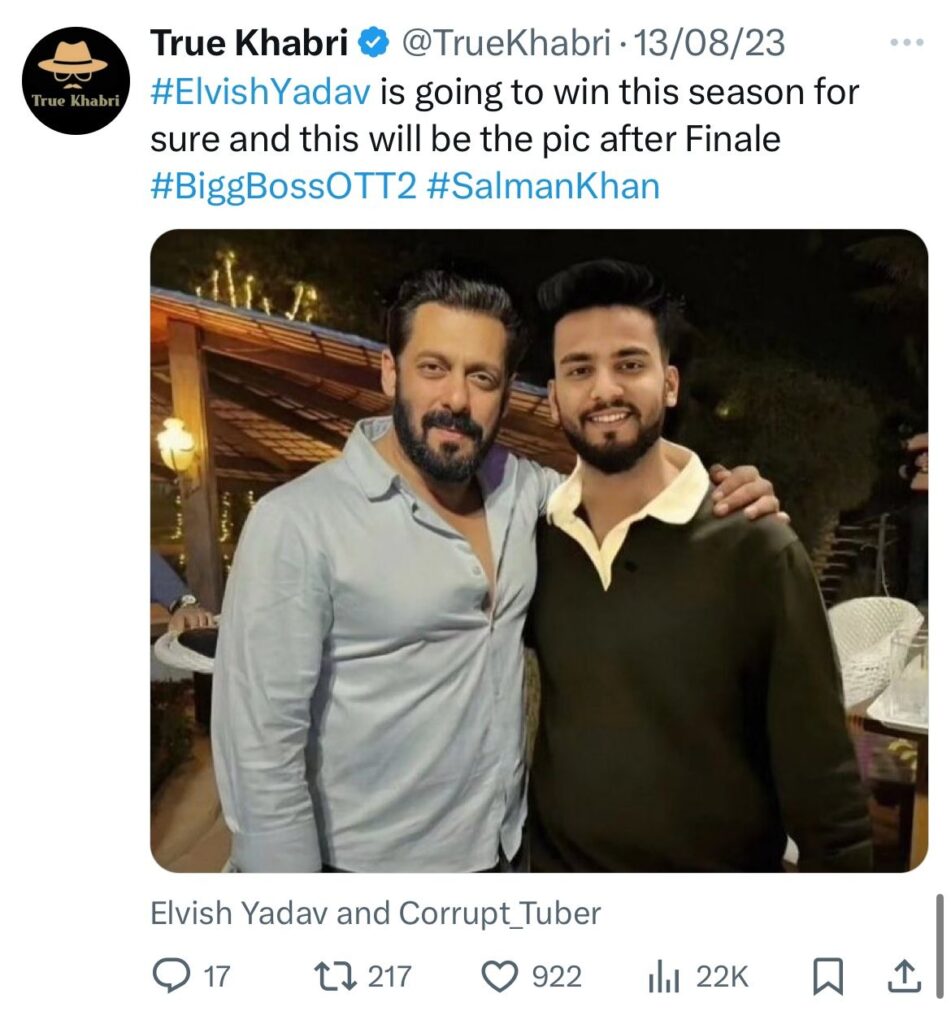Screen dimensions: 951x1024
Task: Click the True Khabri display name
Action: point(249,44)
